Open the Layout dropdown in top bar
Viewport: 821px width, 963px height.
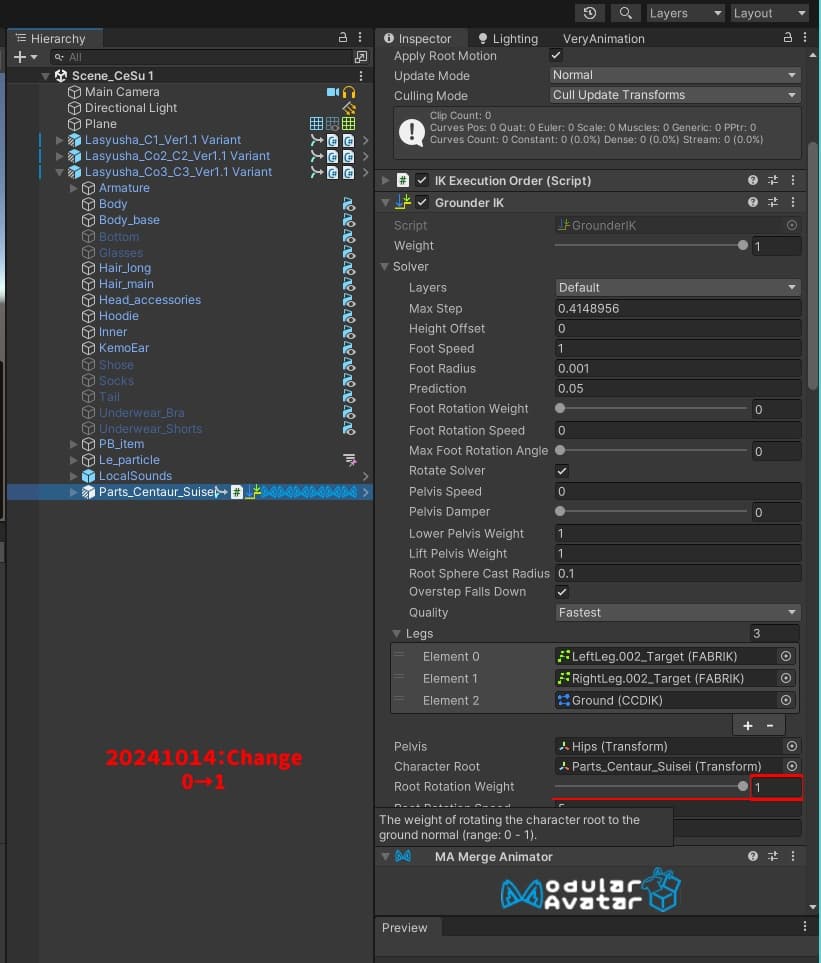pyautogui.click(x=769, y=13)
